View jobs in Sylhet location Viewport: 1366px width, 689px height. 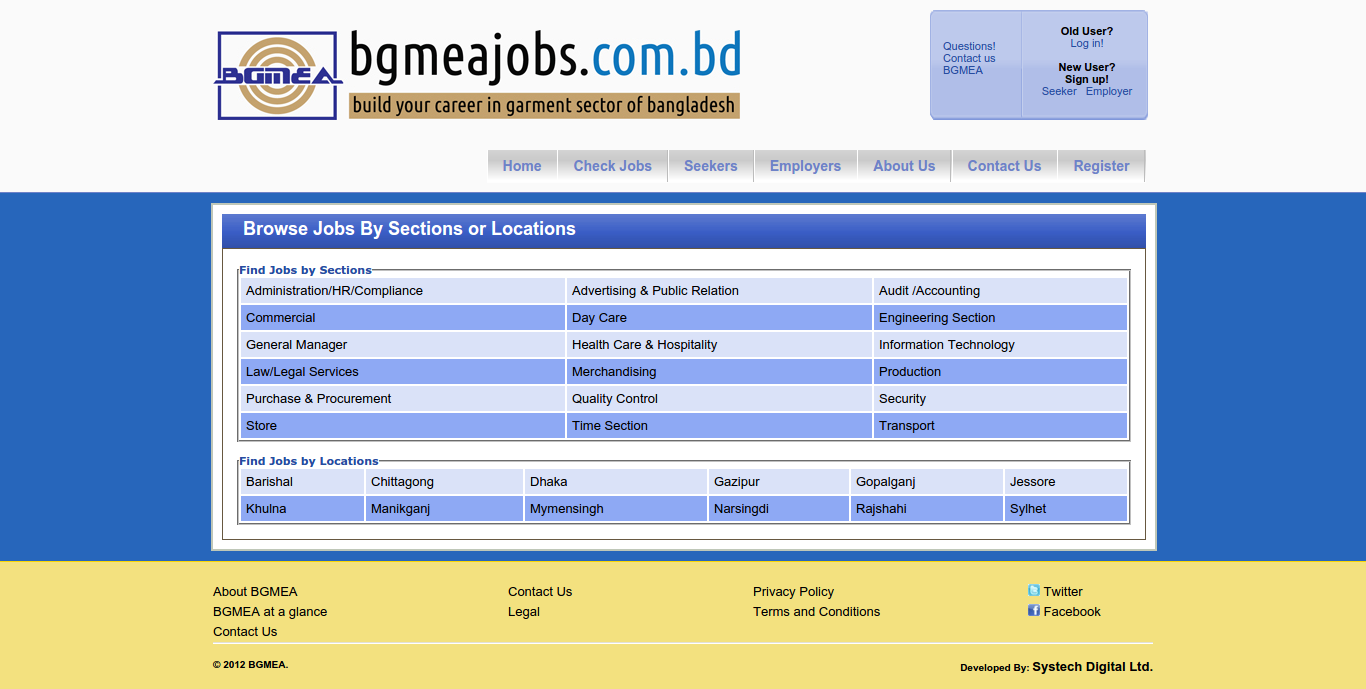tap(1028, 509)
